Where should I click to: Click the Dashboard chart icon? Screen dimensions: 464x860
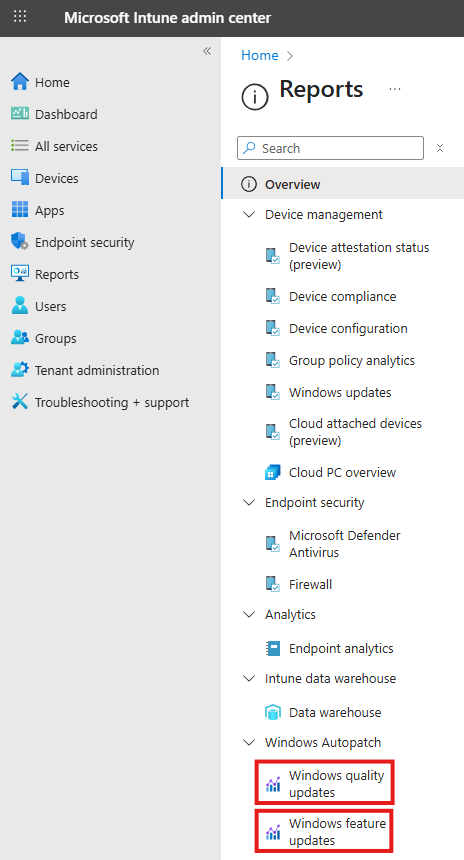tap(20, 114)
